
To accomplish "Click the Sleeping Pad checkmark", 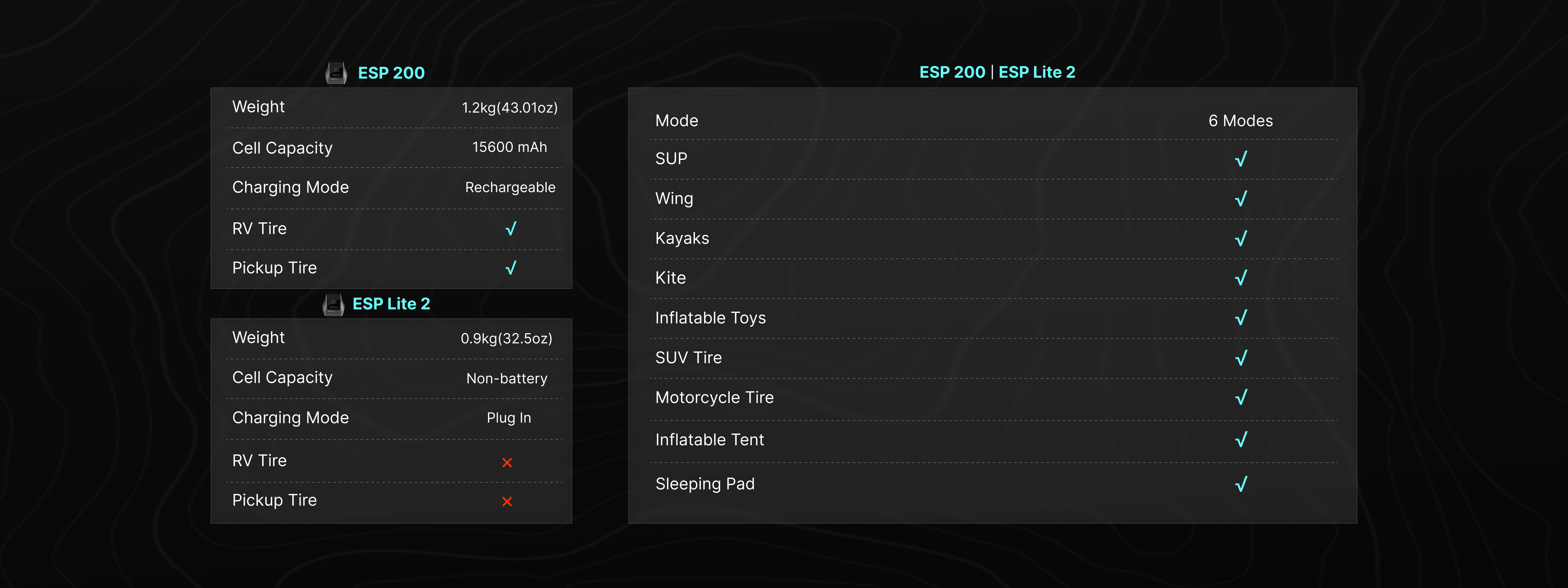I will pos(1241,484).
